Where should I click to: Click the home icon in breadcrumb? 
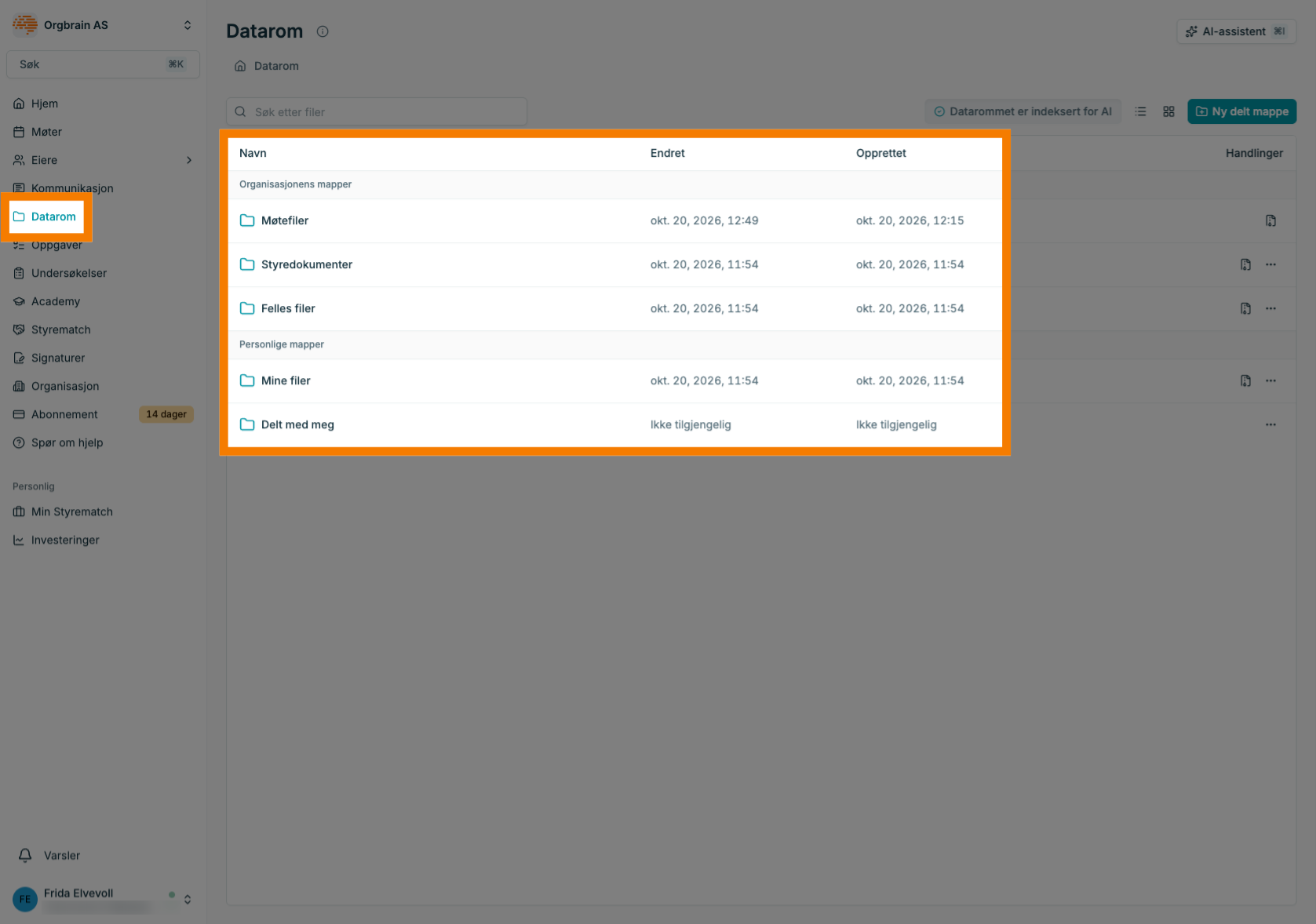[240, 66]
